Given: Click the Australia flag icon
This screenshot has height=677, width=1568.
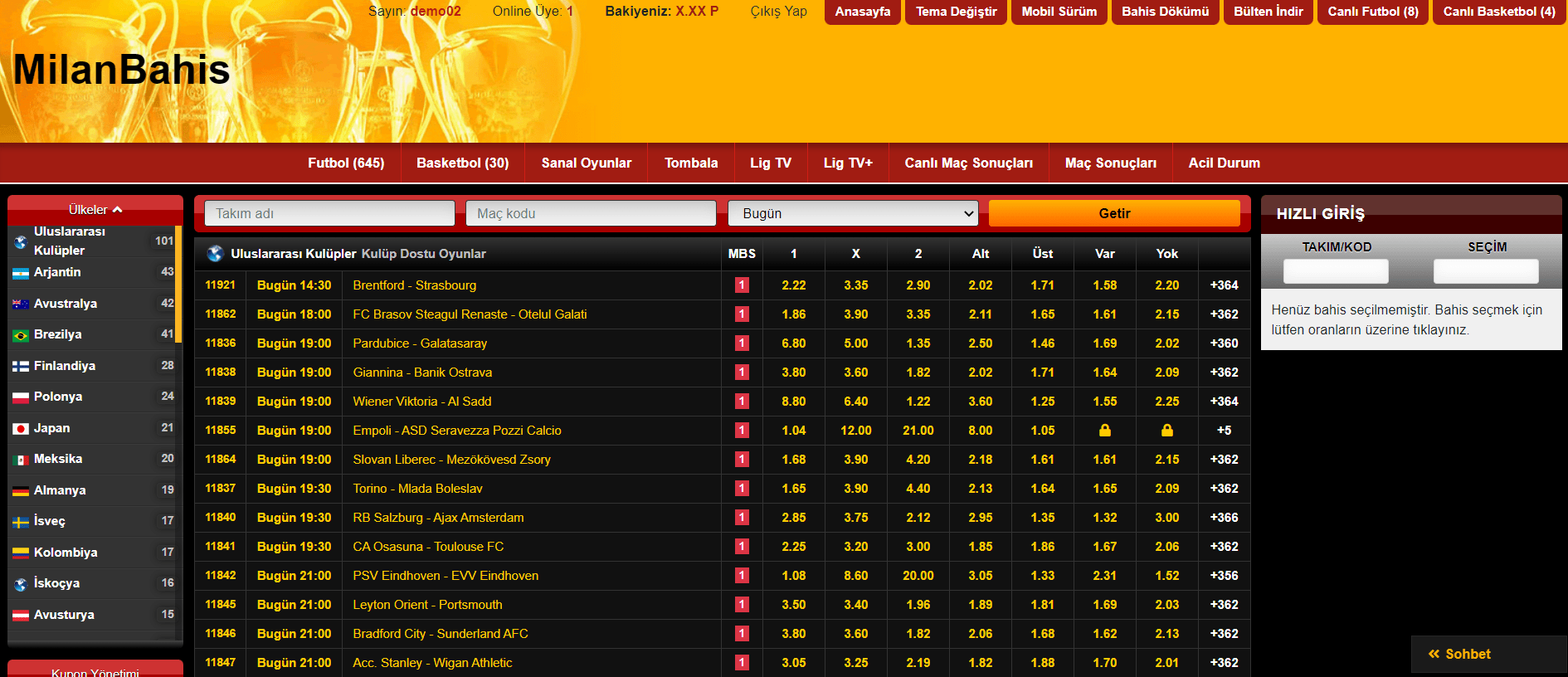Looking at the screenshot, I should [x=21, y=304].
